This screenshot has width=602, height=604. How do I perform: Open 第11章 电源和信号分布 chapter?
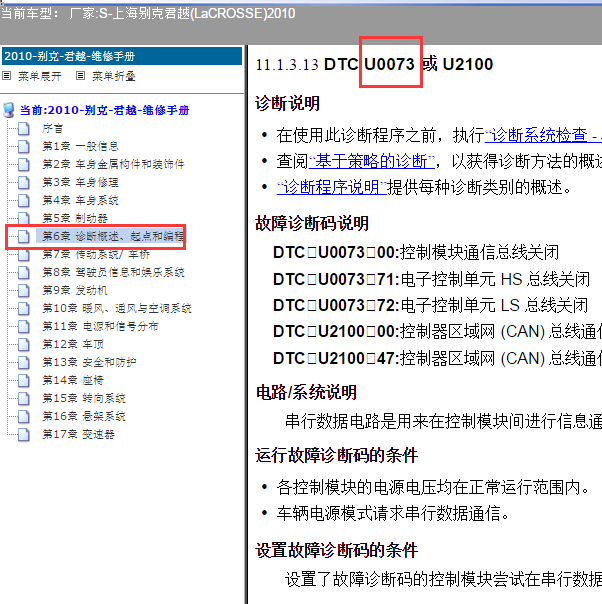[100, 326]
